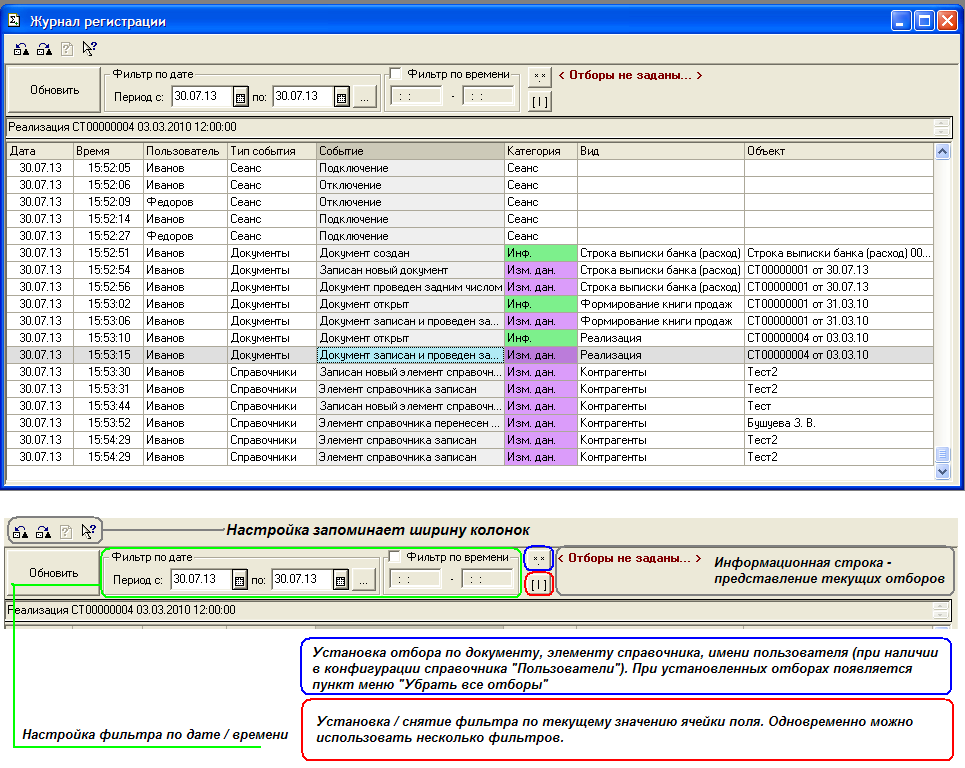This screenshot has width=965, height=768.
Task: Click the table's vertical scrollbar up arrow
Action: [x=941, y=151]
